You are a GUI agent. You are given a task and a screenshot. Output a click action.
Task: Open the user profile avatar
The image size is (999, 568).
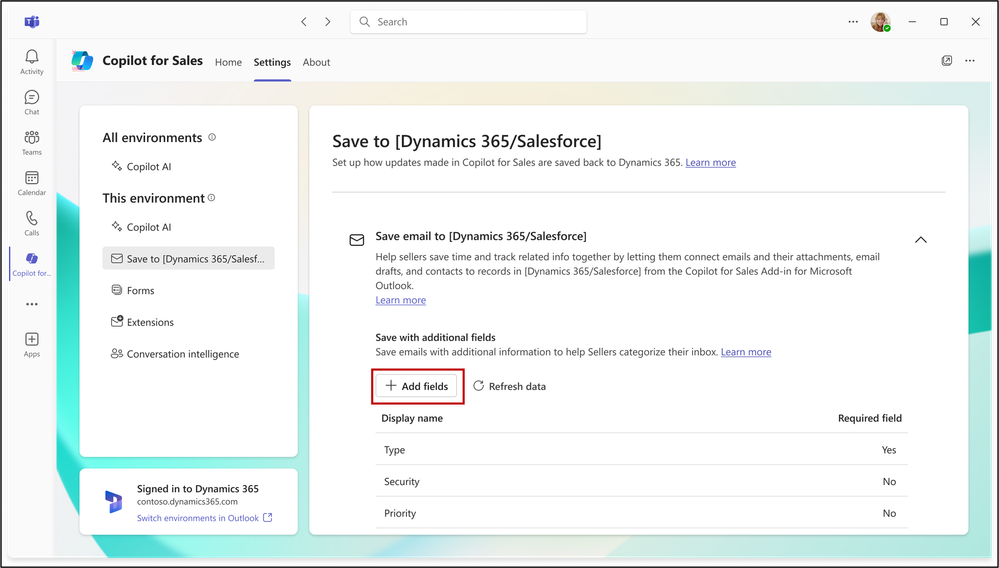880,22
